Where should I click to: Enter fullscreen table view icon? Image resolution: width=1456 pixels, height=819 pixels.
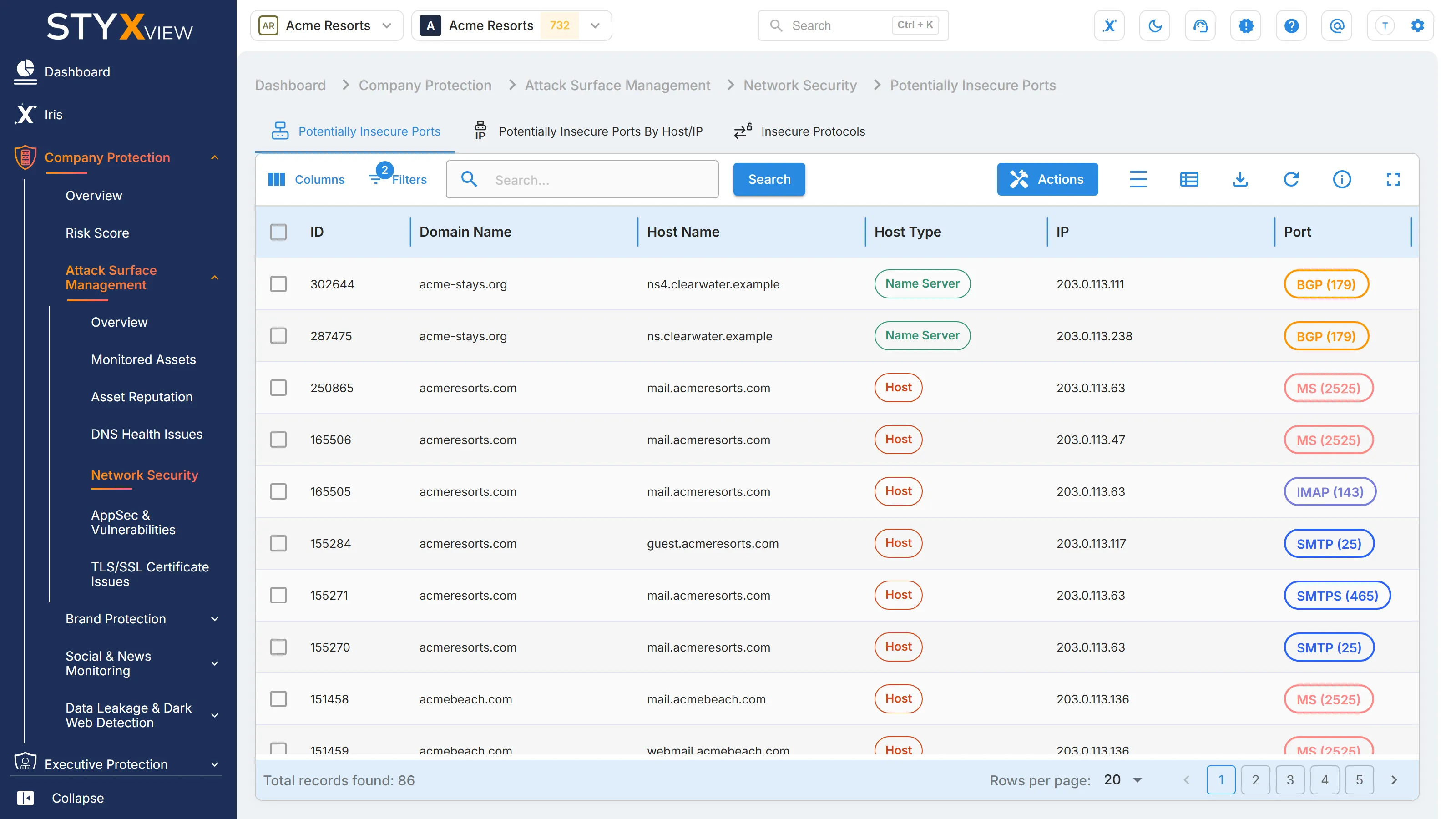pos(1393,179)
